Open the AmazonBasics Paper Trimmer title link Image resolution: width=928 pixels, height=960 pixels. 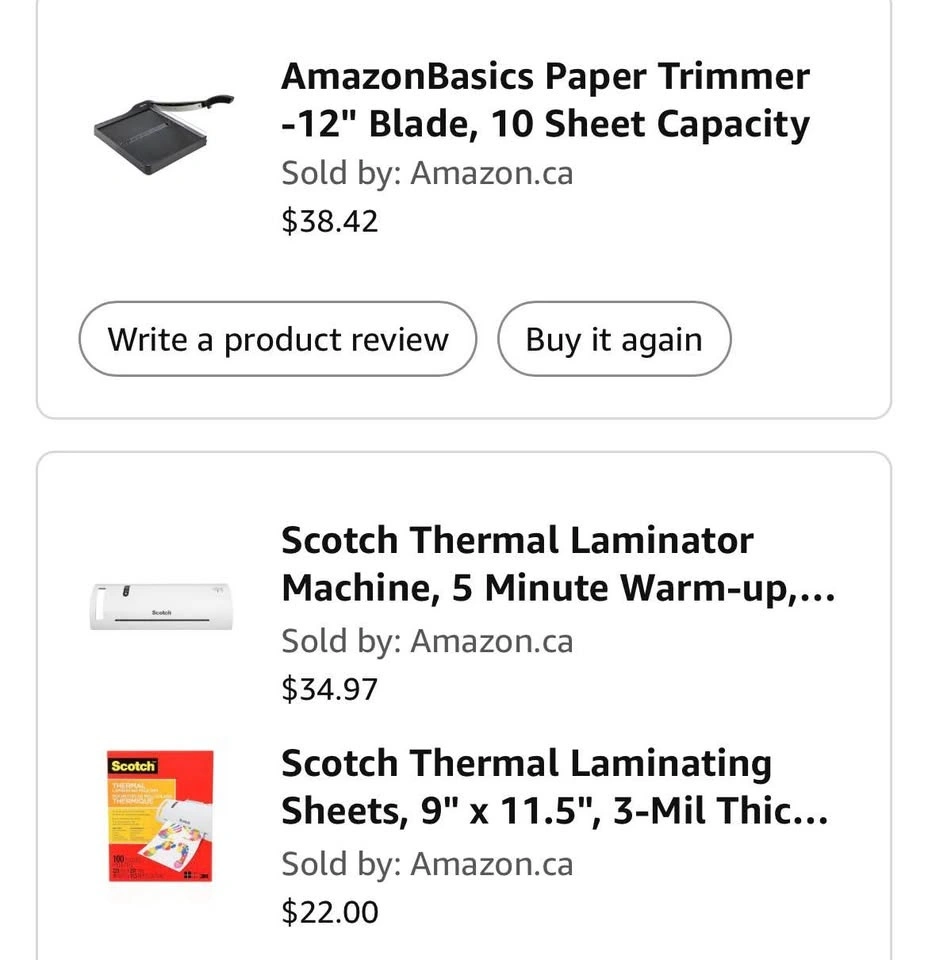click(545, 100)
